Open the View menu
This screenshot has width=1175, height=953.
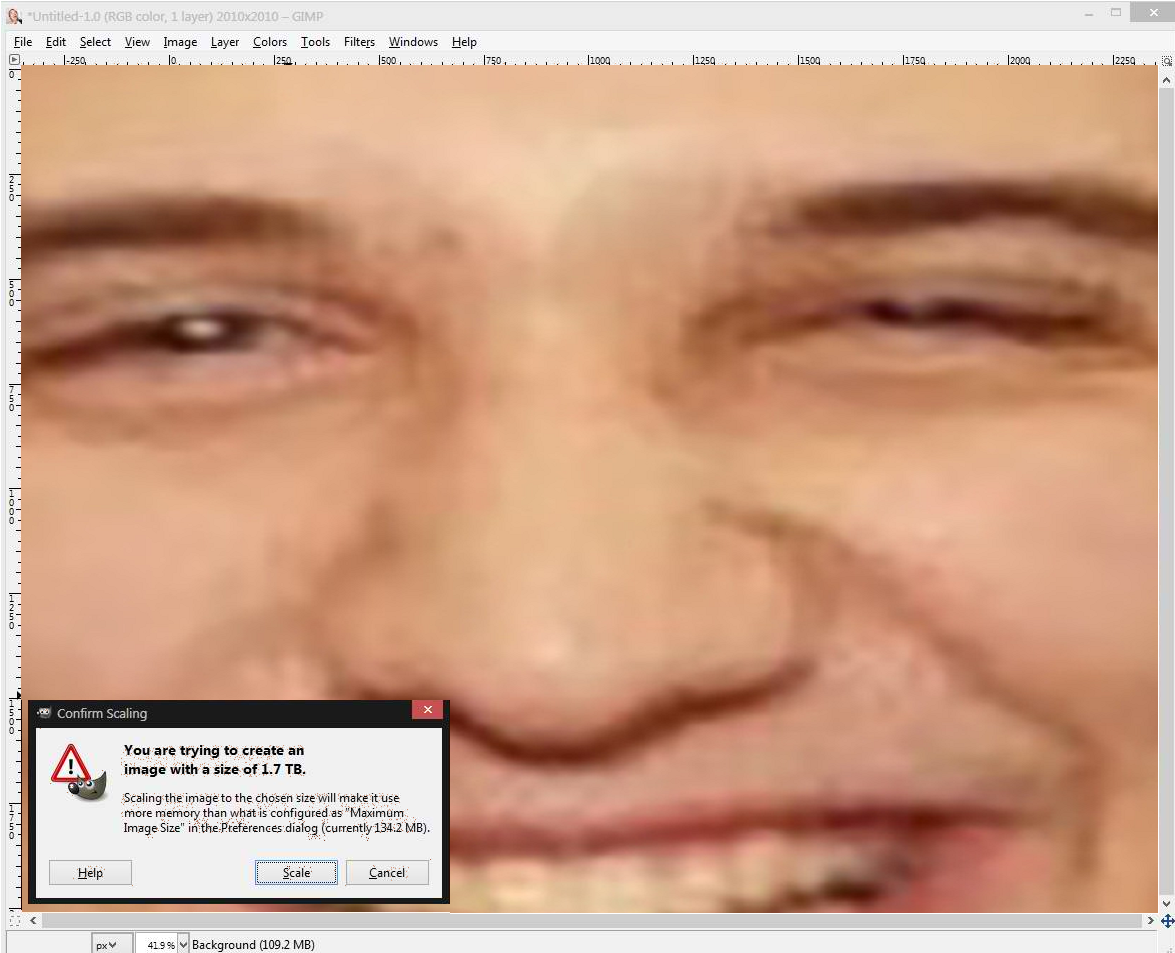click(137, 42)
